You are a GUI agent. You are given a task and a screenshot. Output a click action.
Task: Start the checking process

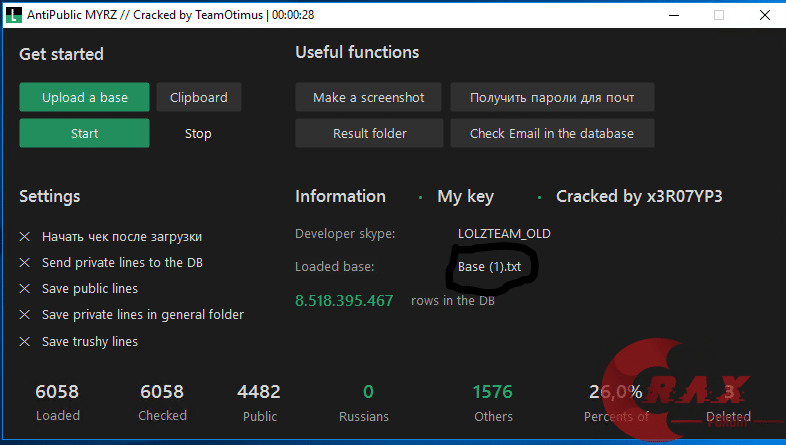[84, 133]
